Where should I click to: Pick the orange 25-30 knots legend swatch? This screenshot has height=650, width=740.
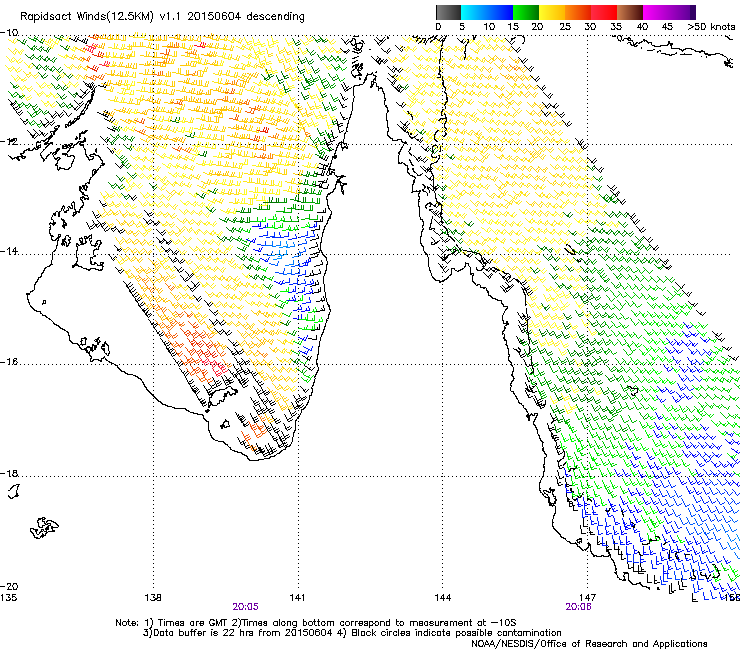[x=578, y=12]
